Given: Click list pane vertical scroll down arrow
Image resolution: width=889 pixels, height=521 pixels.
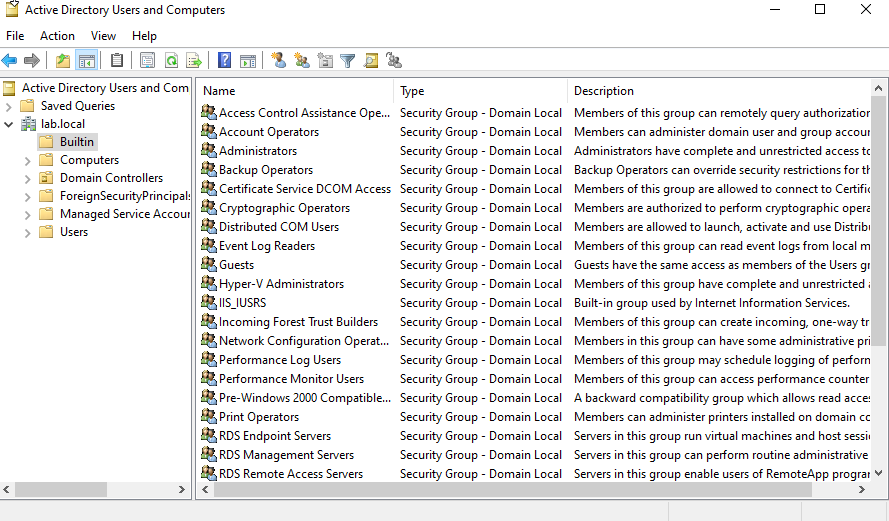Looking at the screenshot, I should tap(878, 473).
